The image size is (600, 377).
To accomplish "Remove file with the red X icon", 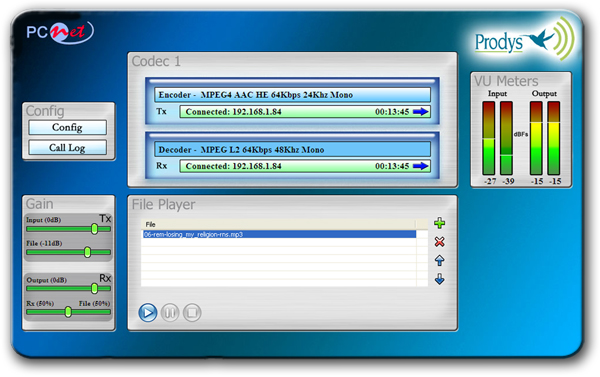I will pyautogui.click(x=440, y=242).
